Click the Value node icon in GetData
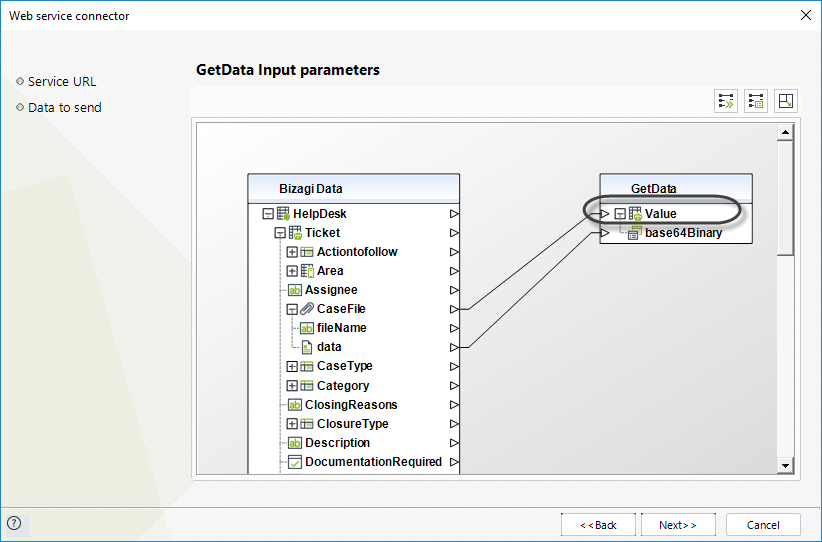The image size is (822, 542). (635, 214)
